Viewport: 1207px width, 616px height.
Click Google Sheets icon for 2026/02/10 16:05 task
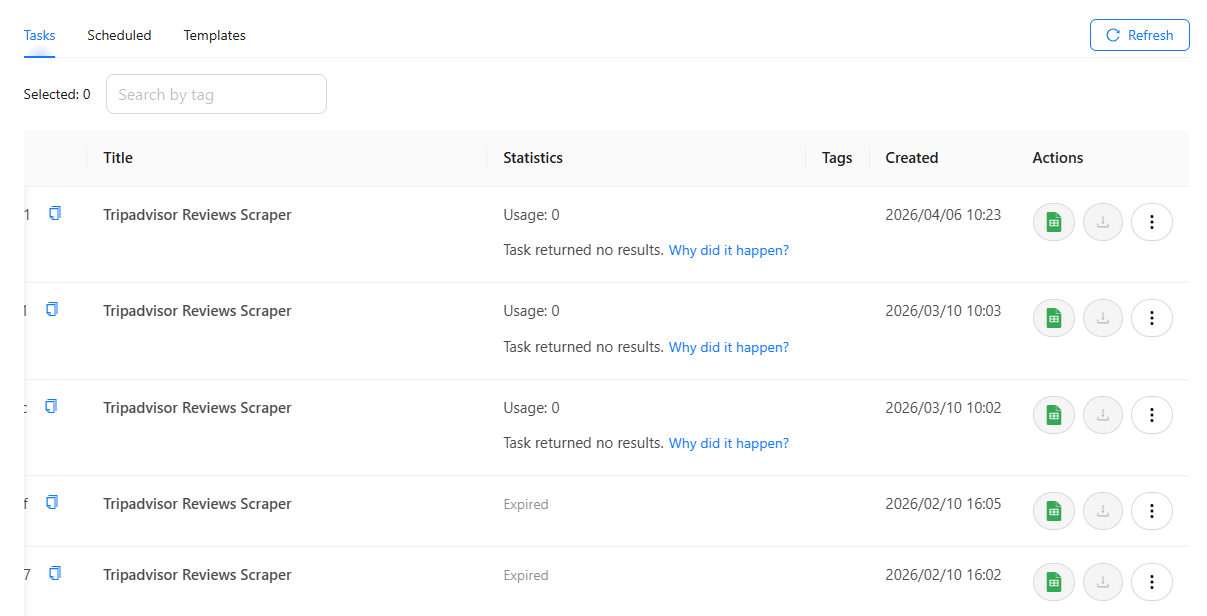tap(1053, 511)
